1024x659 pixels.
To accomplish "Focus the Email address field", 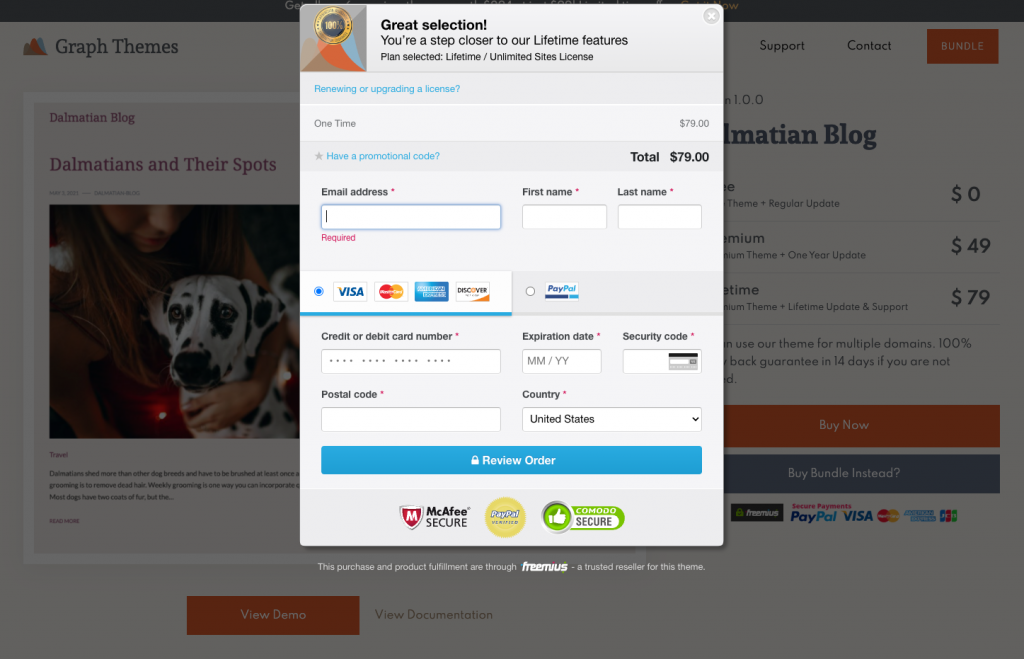I will point(411,217).
